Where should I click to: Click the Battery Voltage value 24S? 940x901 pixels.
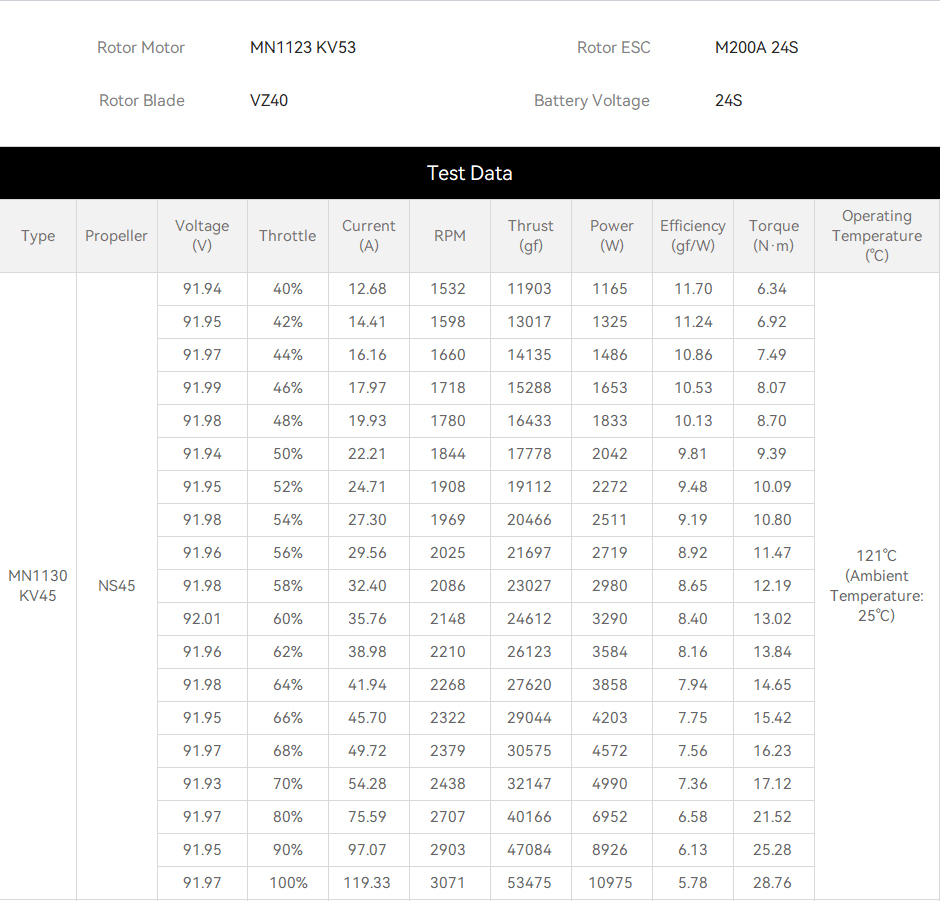pyautogui.click(x=728, y=100)
